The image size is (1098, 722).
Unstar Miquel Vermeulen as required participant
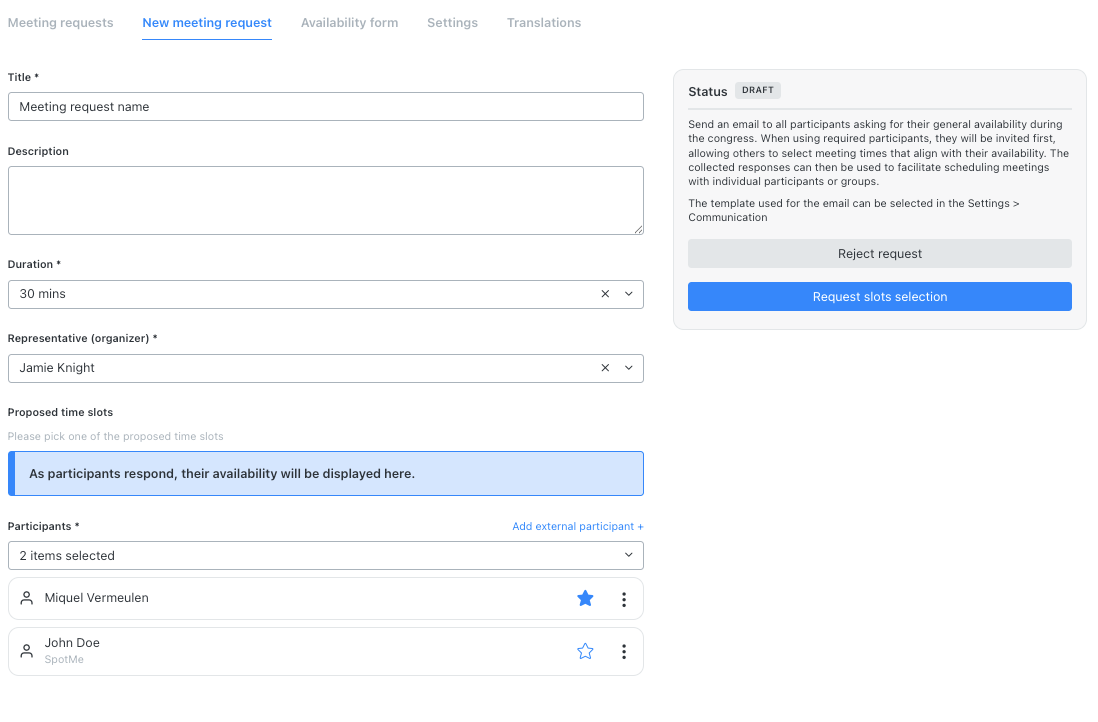pyautogui.click(x=585, y=598)
